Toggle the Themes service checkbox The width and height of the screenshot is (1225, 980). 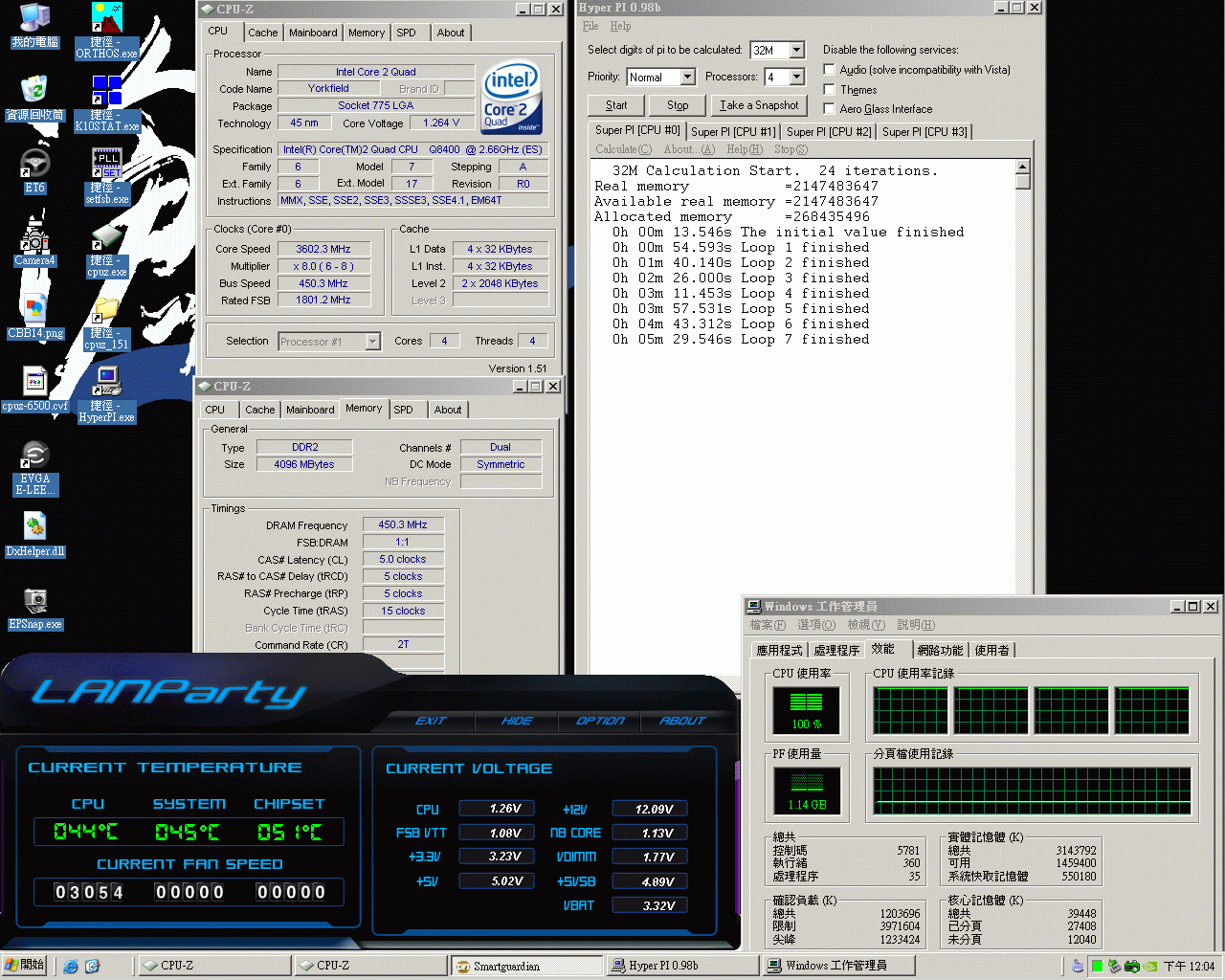[829, 89]
